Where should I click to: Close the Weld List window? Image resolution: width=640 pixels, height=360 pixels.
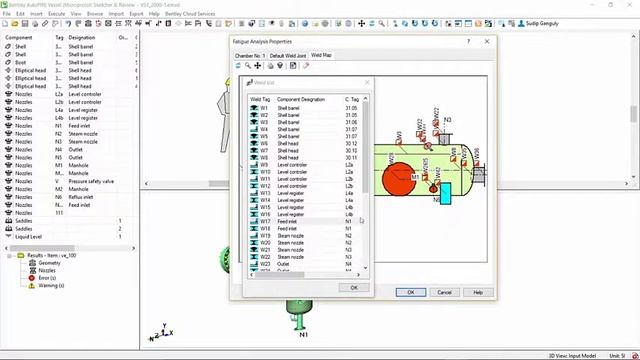coord(367,82)
